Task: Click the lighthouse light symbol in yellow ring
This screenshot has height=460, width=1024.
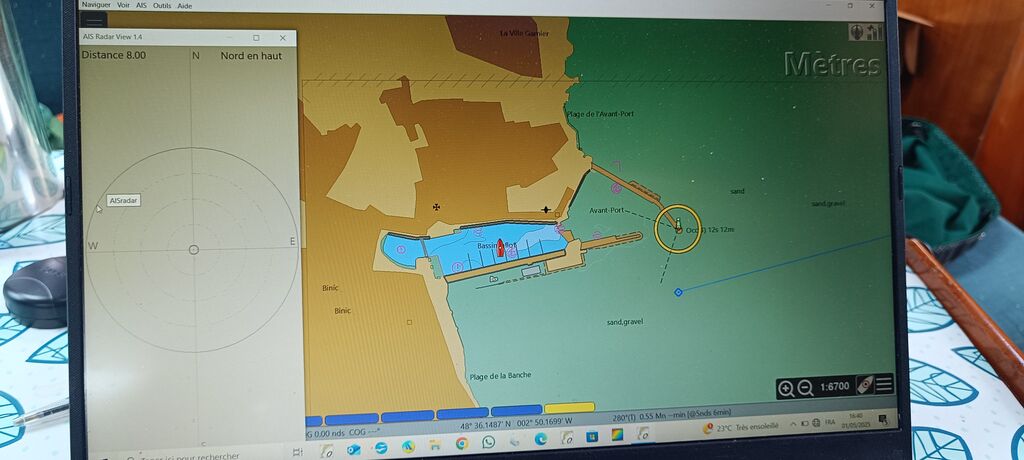Action: pos(678,226)
